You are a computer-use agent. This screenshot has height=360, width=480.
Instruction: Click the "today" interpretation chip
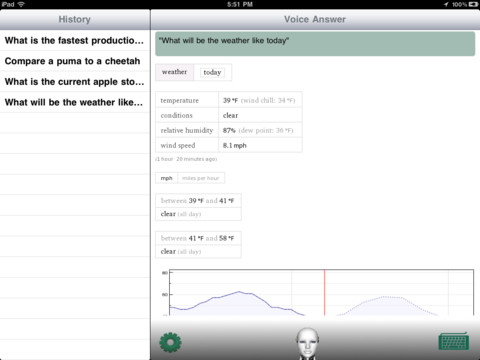click(x=212, y=72)
